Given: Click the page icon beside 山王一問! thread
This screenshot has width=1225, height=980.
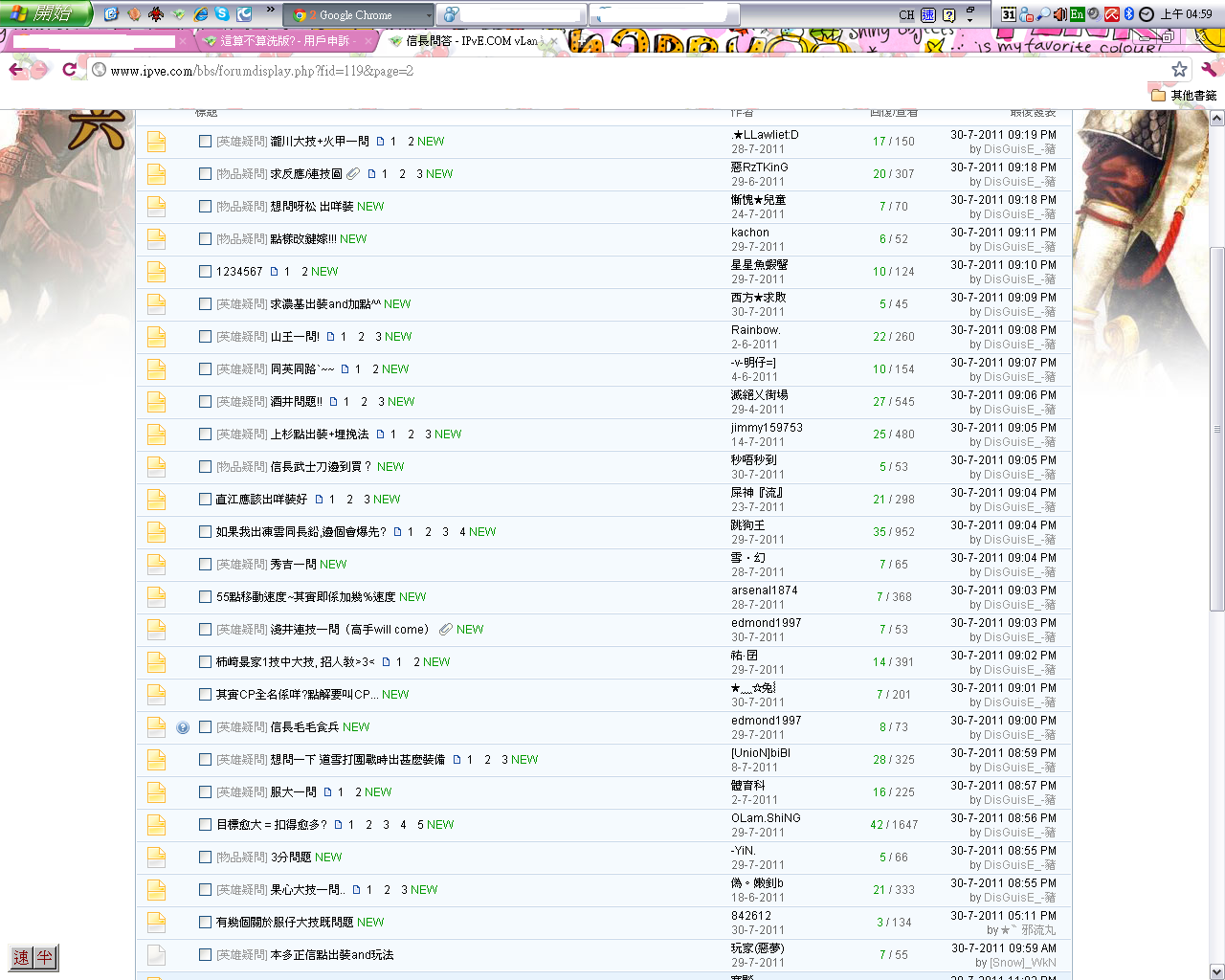Looking at the screenshot, I should [331, 336].
